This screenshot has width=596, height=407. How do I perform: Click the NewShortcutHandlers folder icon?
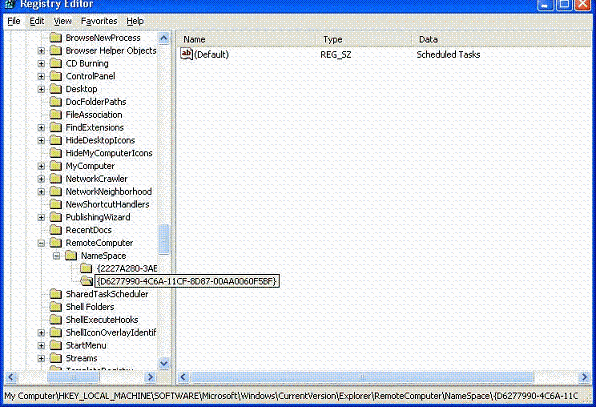tap(56, 204)
